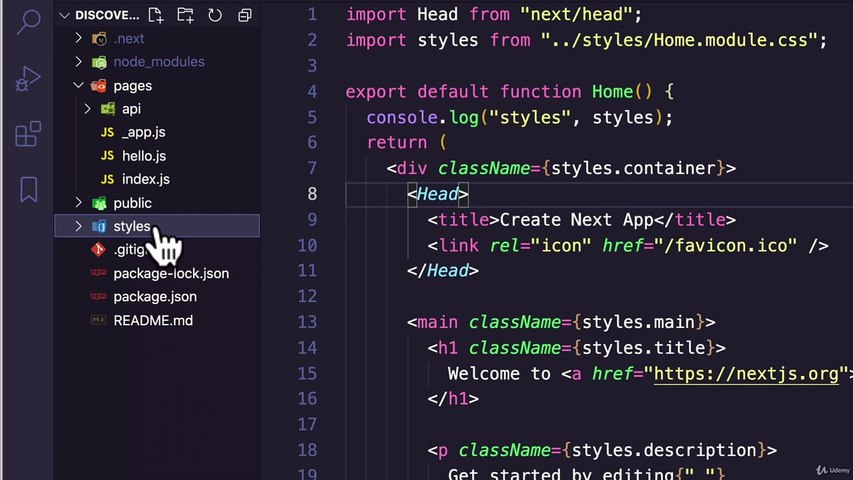This screenshot has height=480, width=853.
Task: Click the npm icon beside package-lock.json
Action: pos(98,272)
